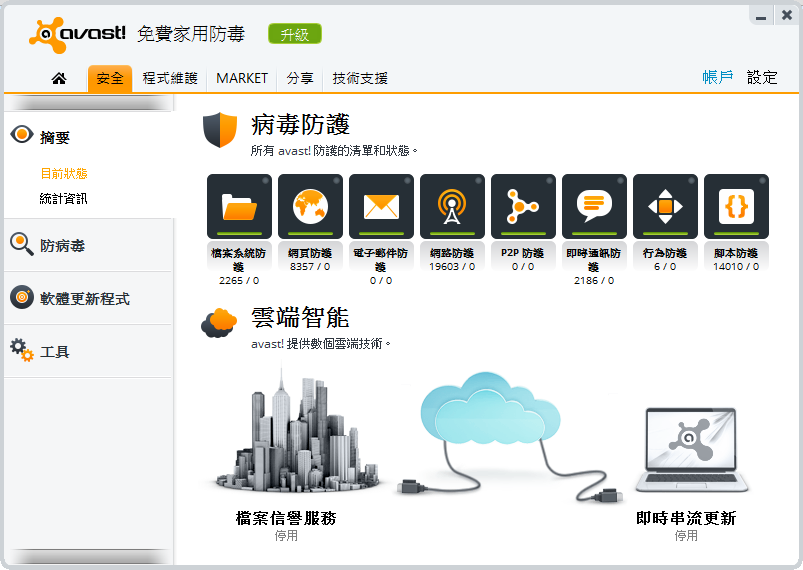803x570 pixels.
Task: Select the 安全 tab
Action: tap(110, 78)
